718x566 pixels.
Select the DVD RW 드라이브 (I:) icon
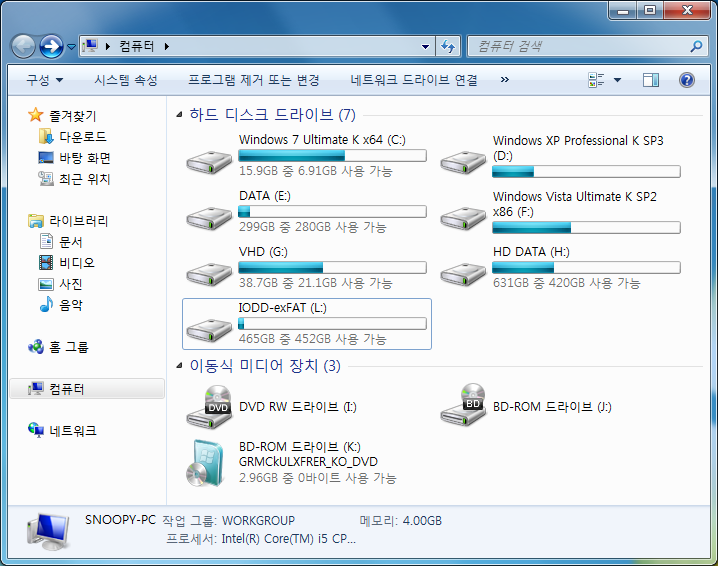click(209, 407)
